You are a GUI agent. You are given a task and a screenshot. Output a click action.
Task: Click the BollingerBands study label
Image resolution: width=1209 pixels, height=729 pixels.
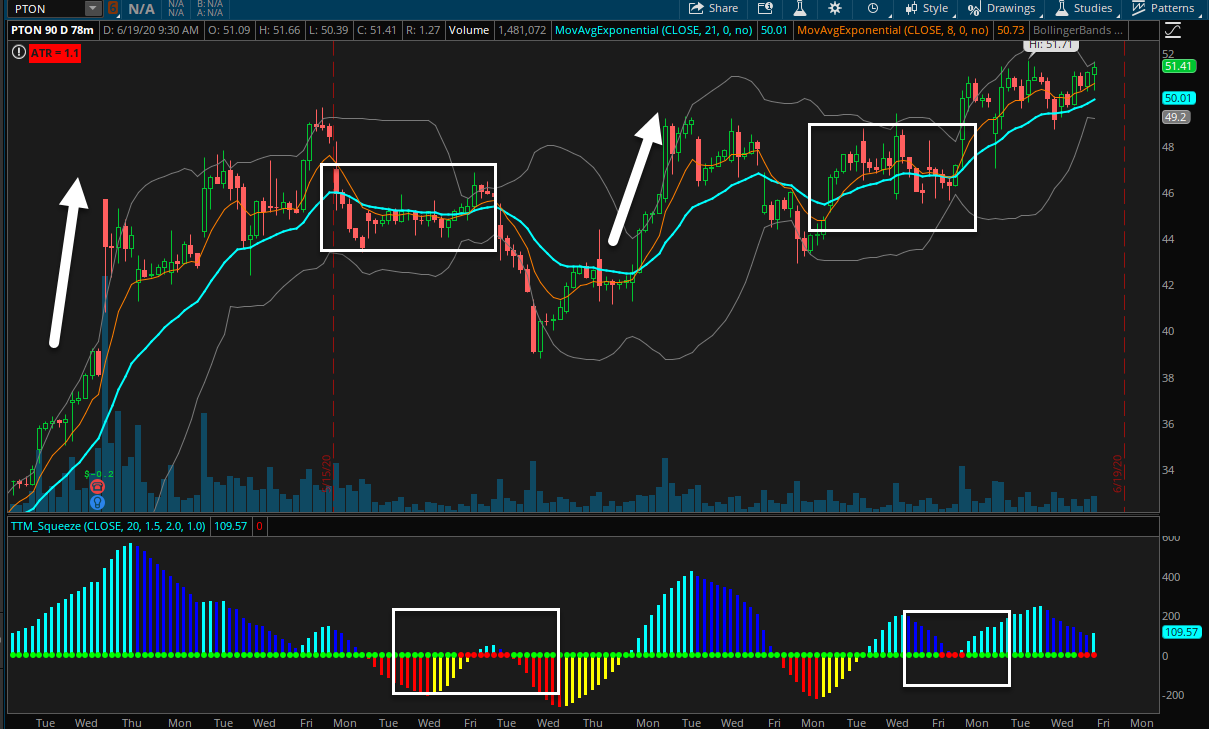click(1078, 30)
